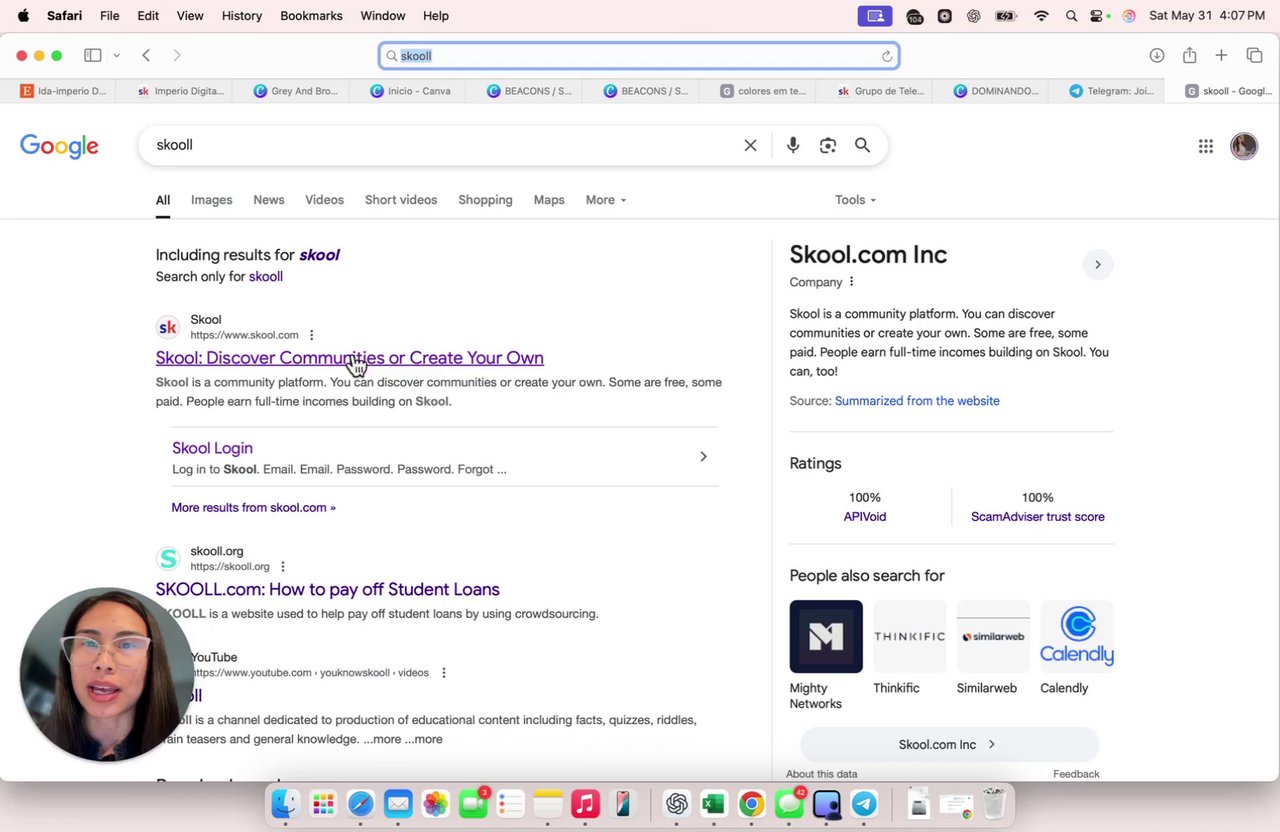The image size is (1280, 832).
Task: Show the tab overview
Action: pyautogui.click(x=1254, y=56)
